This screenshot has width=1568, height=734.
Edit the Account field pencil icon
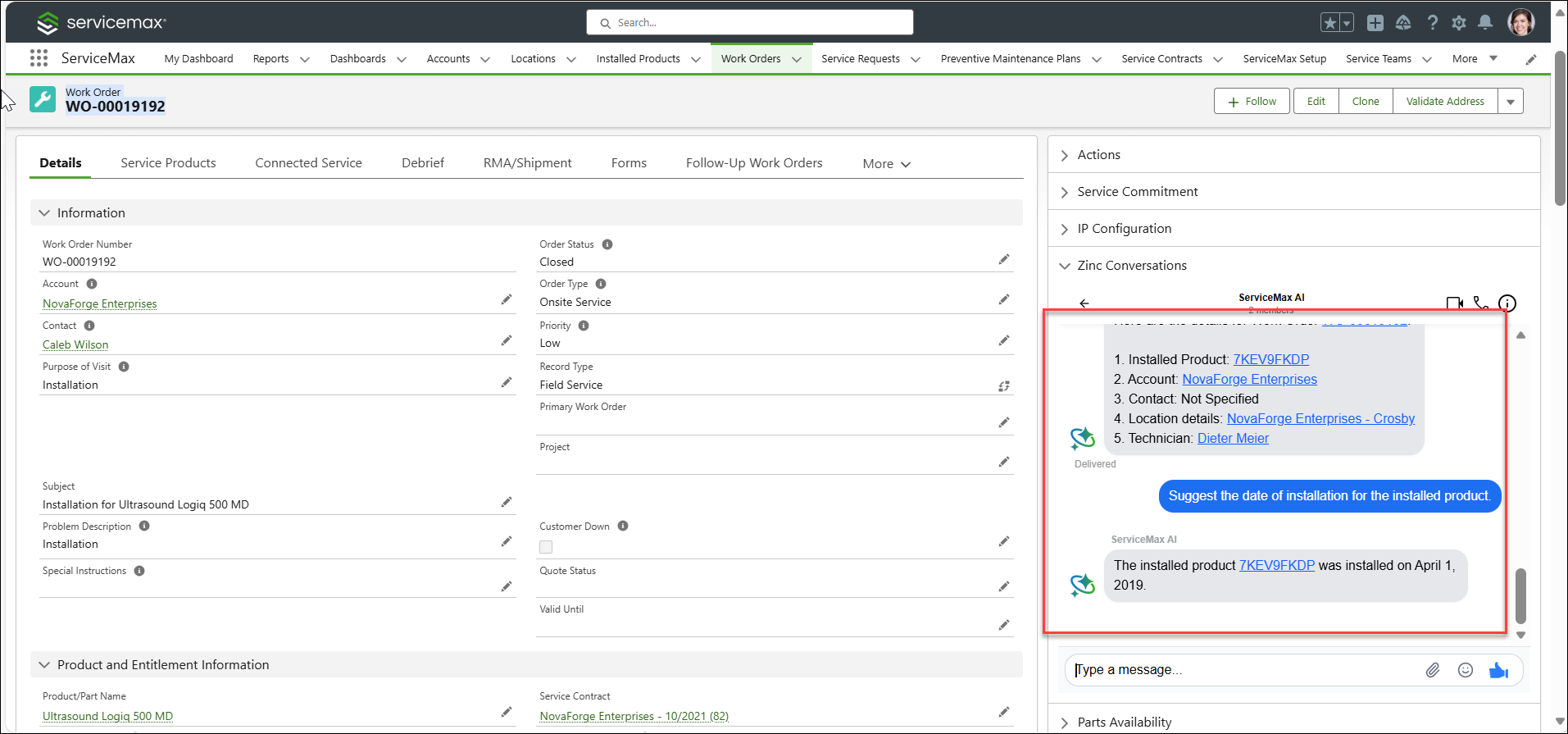click(507, 300)
